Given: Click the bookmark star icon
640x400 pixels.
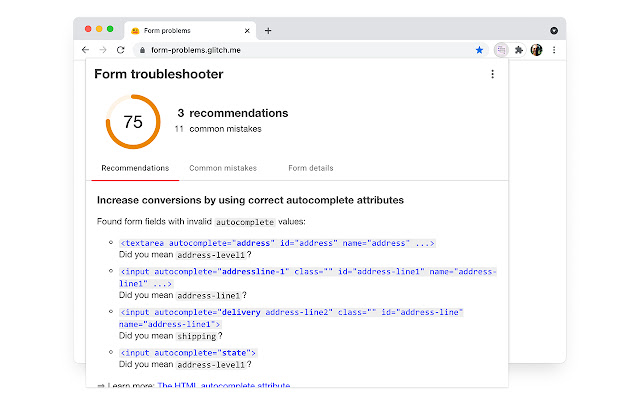Looking at the screenshot, I should tap(479, 49).
